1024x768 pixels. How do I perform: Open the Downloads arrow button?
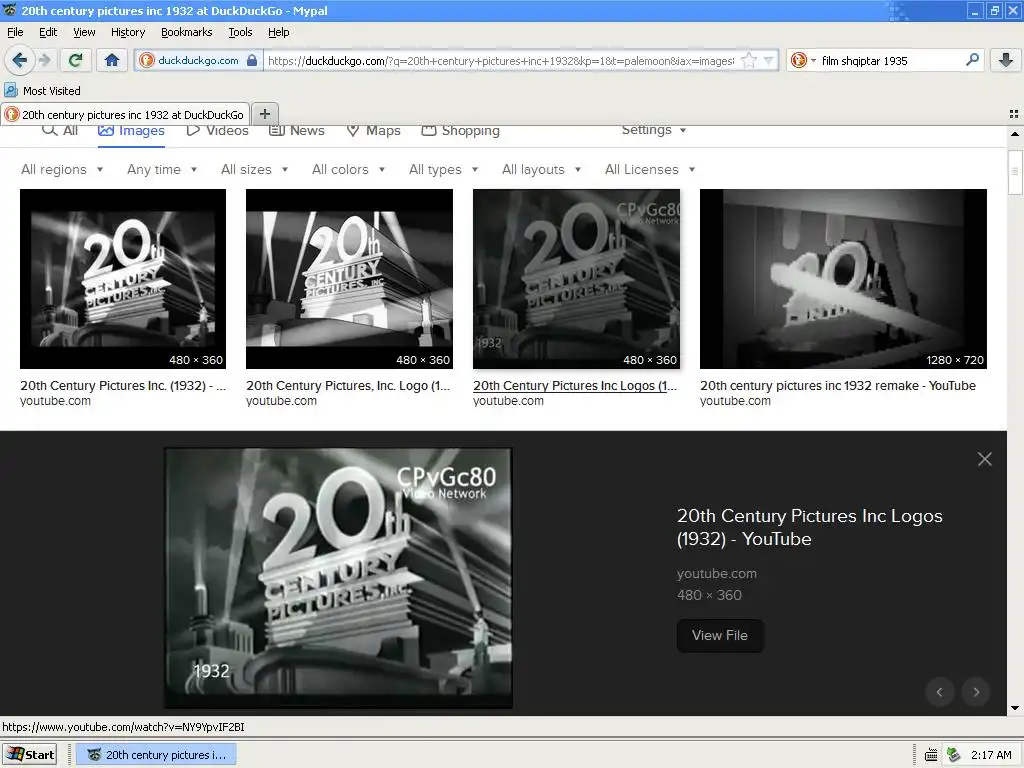1006,60
